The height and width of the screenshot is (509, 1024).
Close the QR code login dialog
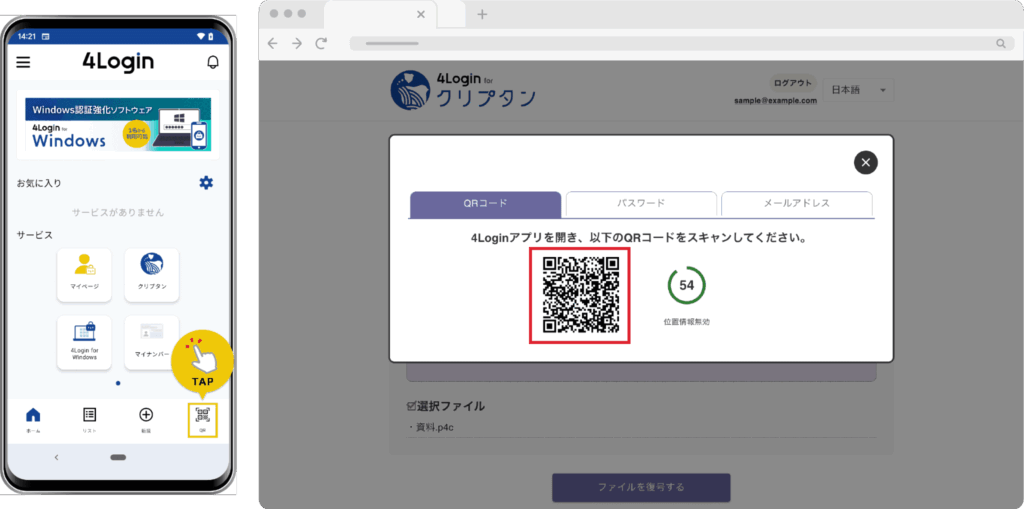point(866,162)
